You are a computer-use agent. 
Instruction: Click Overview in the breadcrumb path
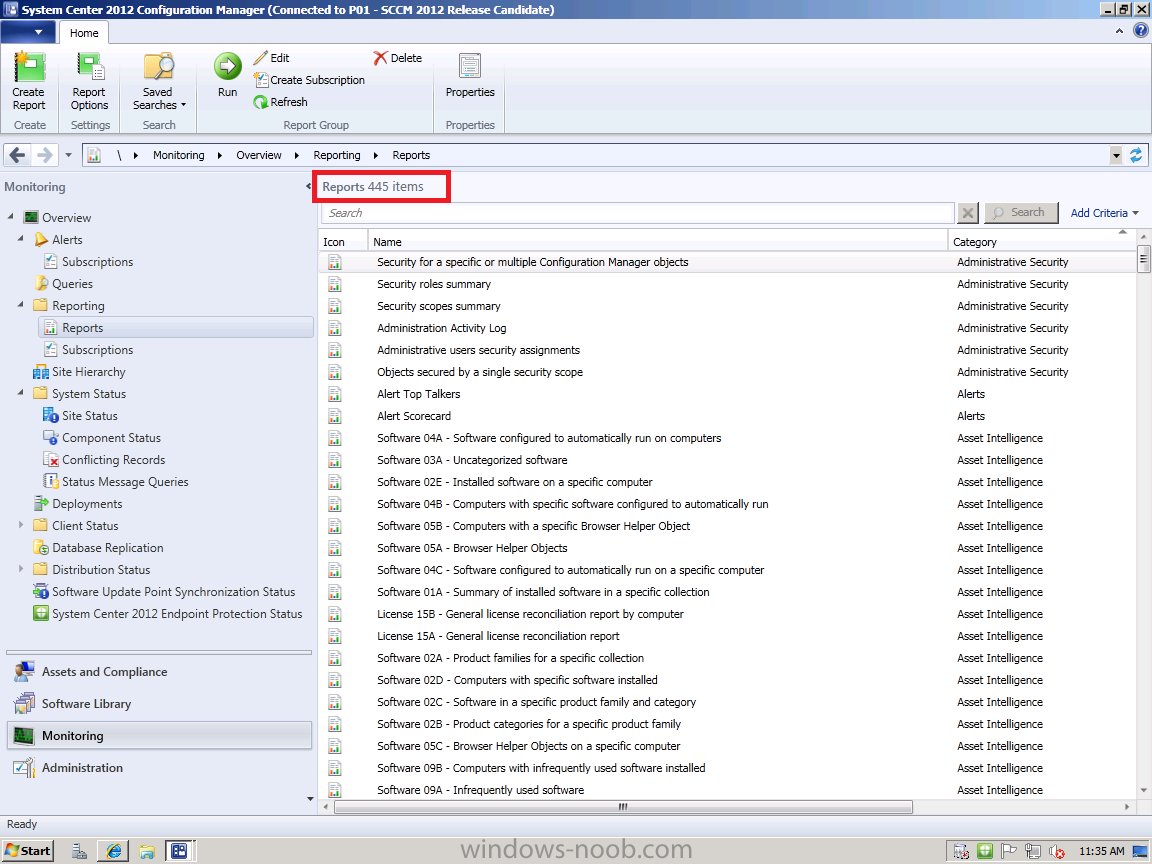pos(259,155)
